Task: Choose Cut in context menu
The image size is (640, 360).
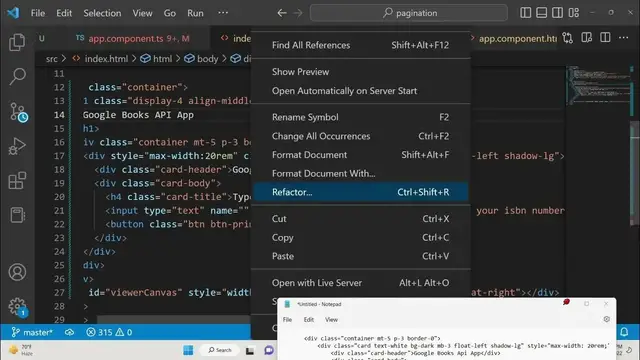Action: 360,219
